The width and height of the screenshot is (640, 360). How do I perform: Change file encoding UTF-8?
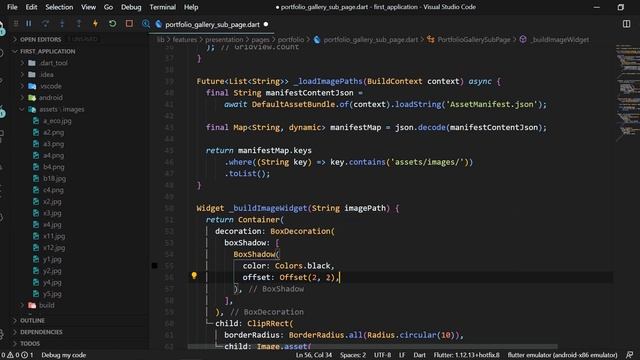pyautogui.click(x=382, y=355)
